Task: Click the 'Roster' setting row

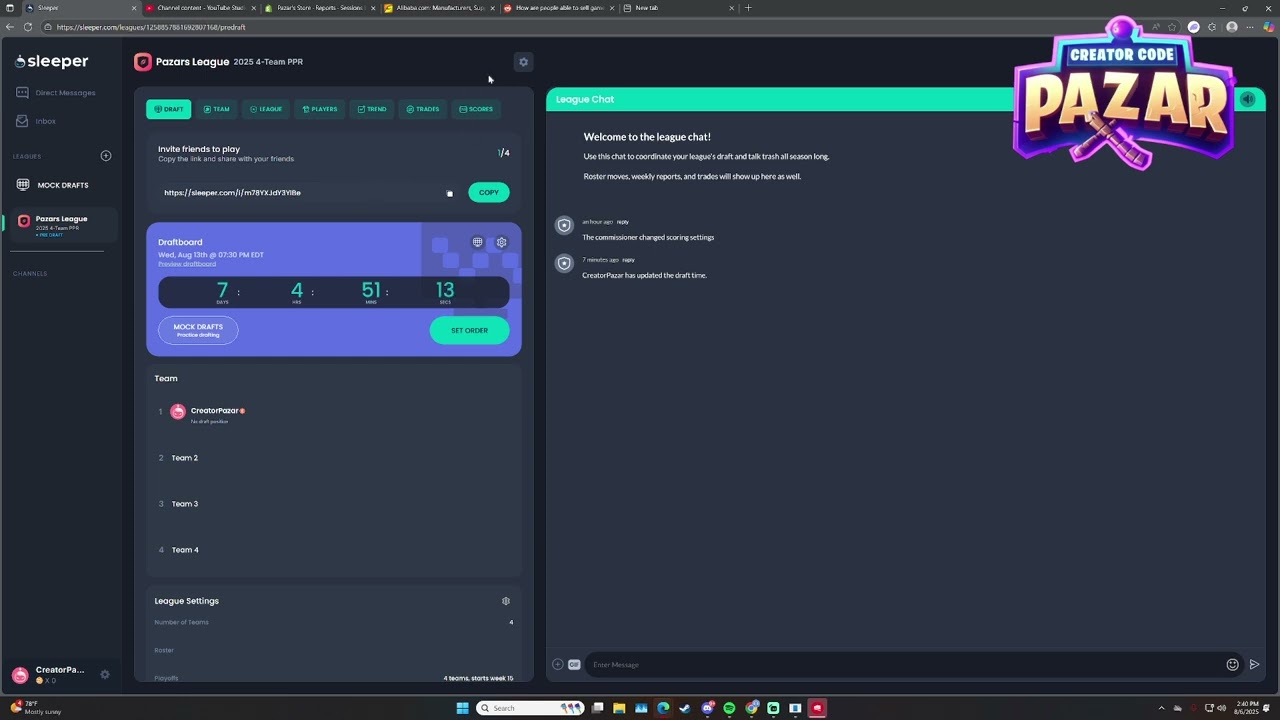Action: 334,650
